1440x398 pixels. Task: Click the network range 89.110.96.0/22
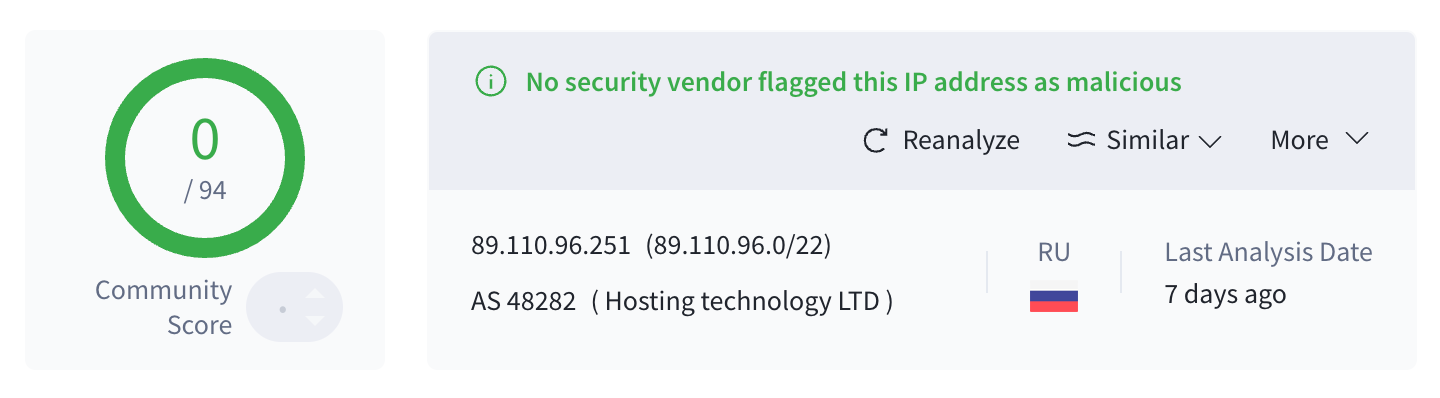[738, 246]
